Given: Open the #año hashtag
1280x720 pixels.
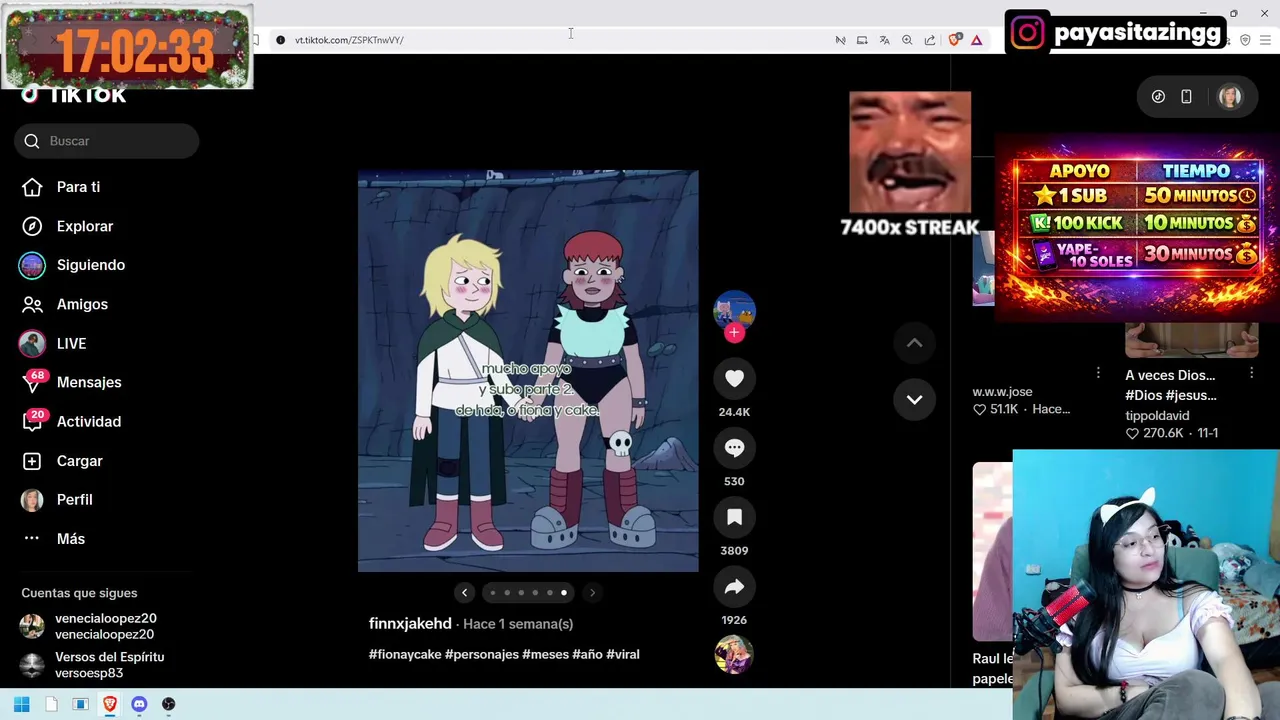Looking at the screenshot, I should point(587,654).
